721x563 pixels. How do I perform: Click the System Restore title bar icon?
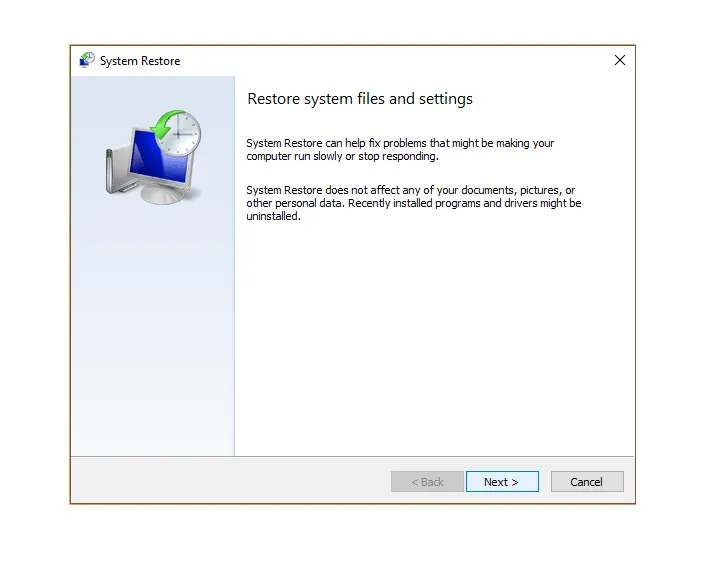pos(86,60)
